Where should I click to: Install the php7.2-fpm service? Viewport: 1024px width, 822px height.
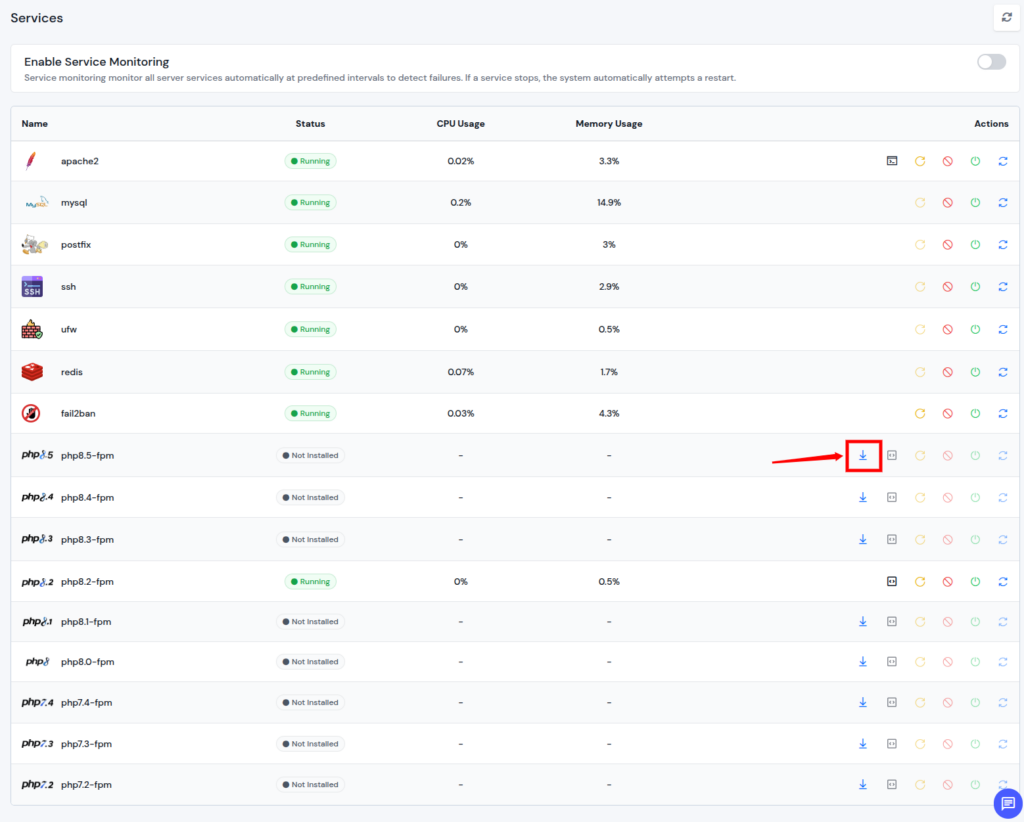coord(863,784)
